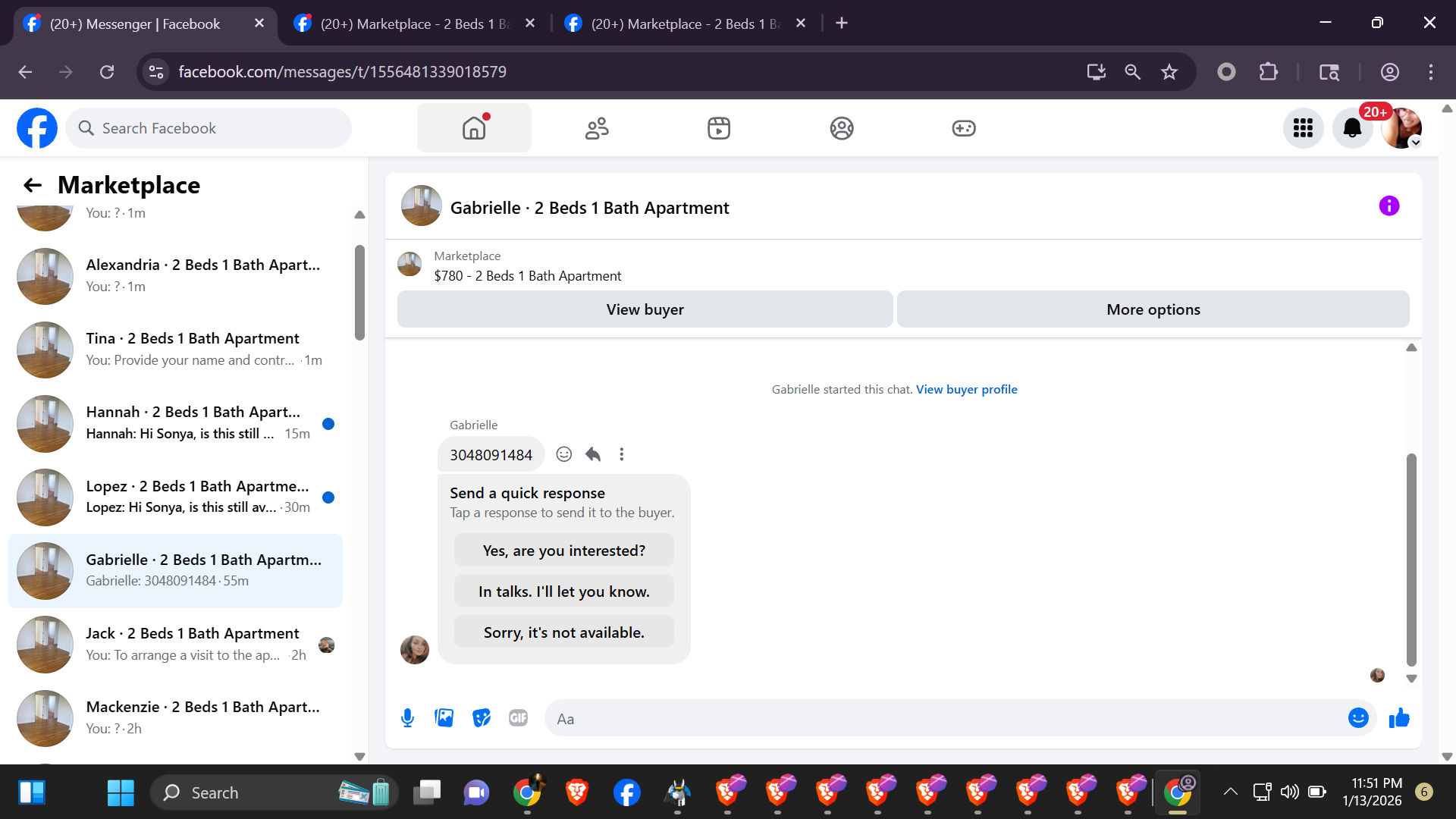Send quick reply "Yes, are you interested?"
The width and height of the screenshot is (1456, 819).
[x=563, y=551]
